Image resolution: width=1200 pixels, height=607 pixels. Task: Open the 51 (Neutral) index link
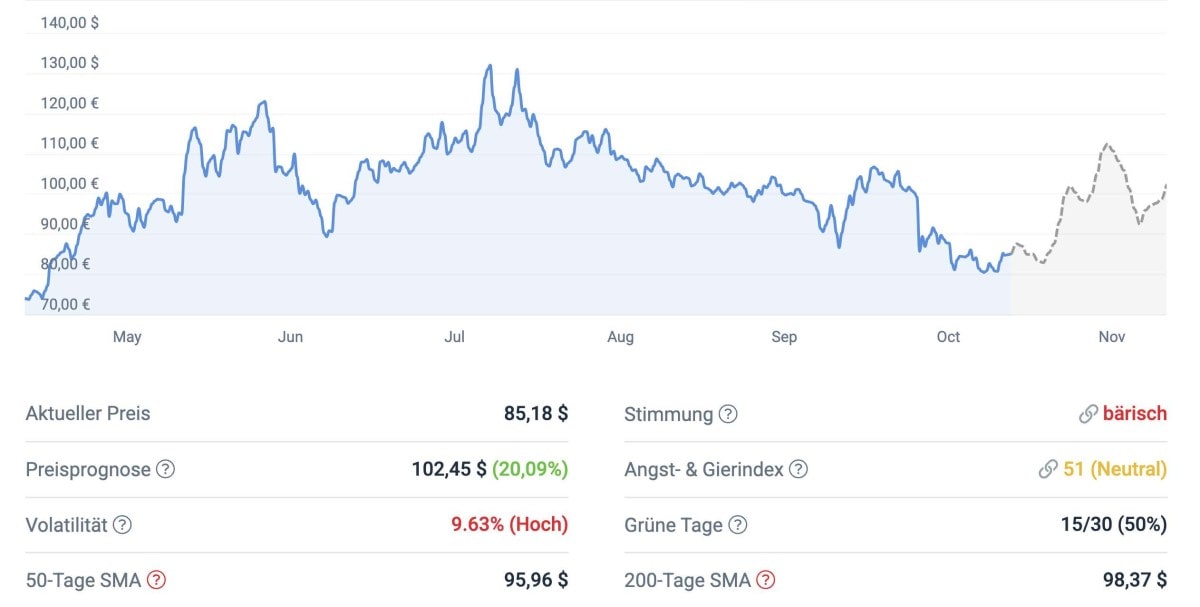[x=1115, y=469]
